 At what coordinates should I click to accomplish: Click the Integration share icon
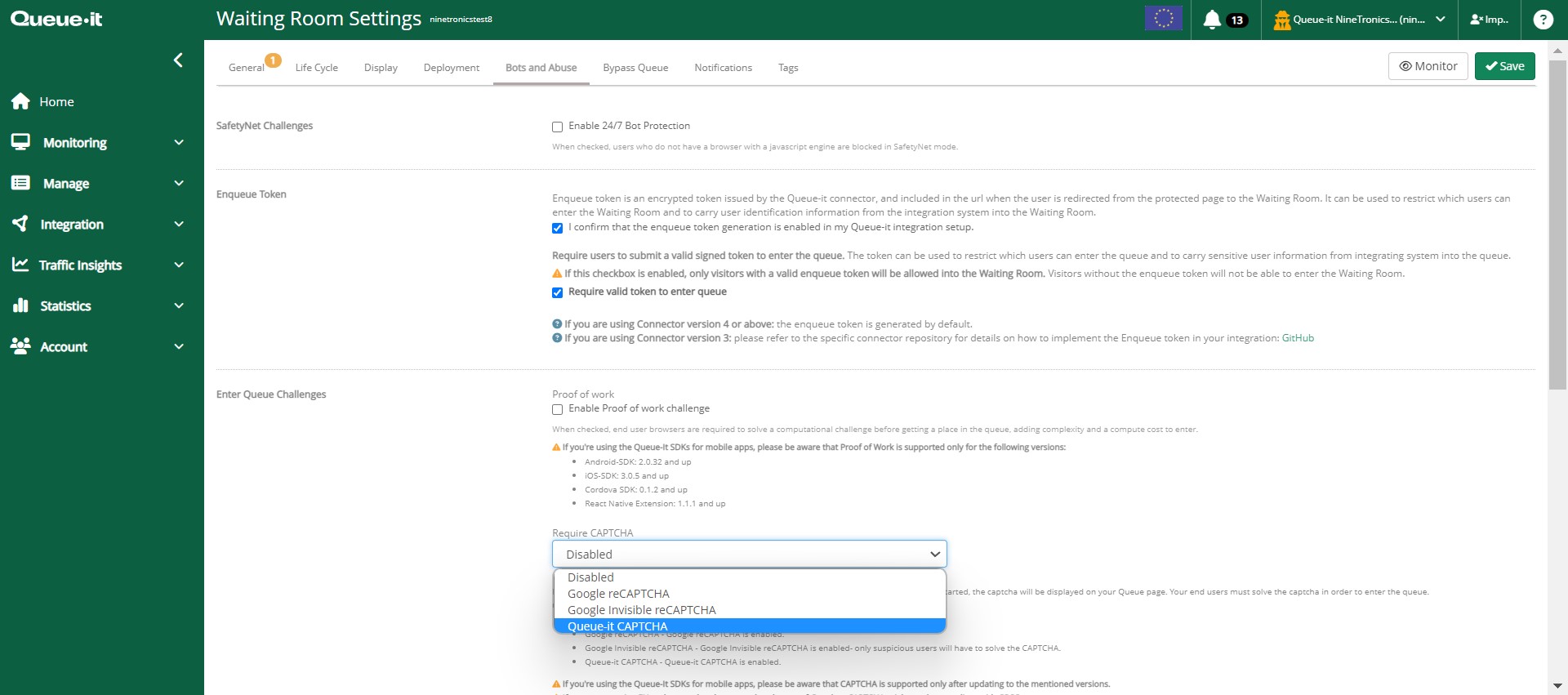[x=20, y=224]
